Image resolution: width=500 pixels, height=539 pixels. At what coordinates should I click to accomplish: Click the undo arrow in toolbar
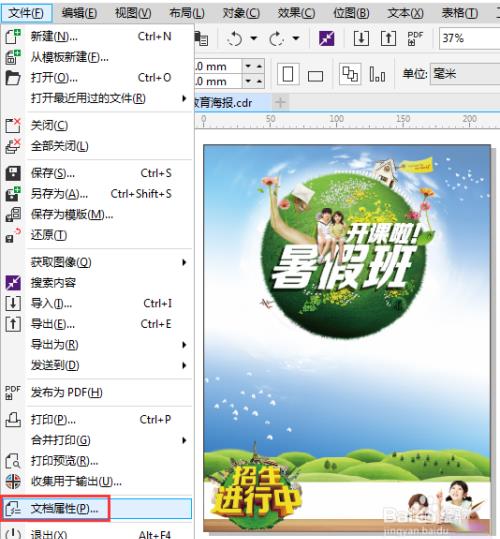[235, 38]
